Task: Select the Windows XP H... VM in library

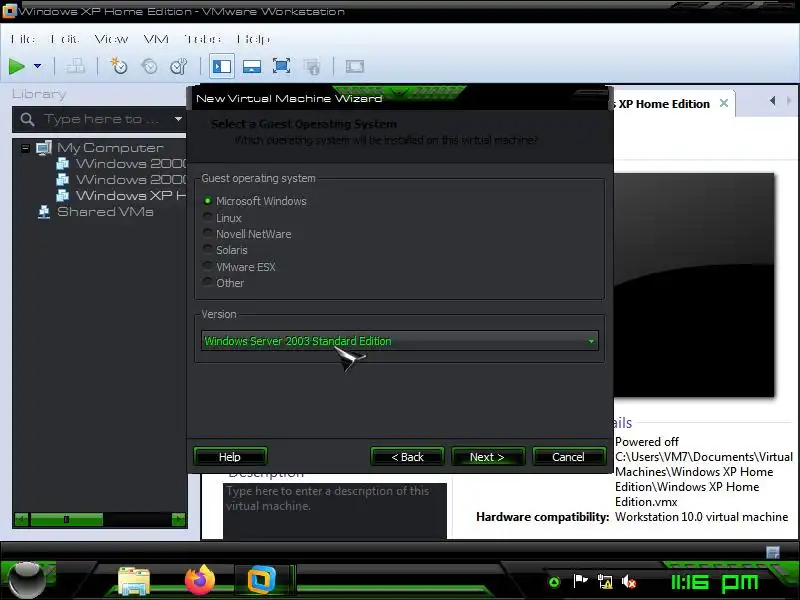Action: pos(132,195)
